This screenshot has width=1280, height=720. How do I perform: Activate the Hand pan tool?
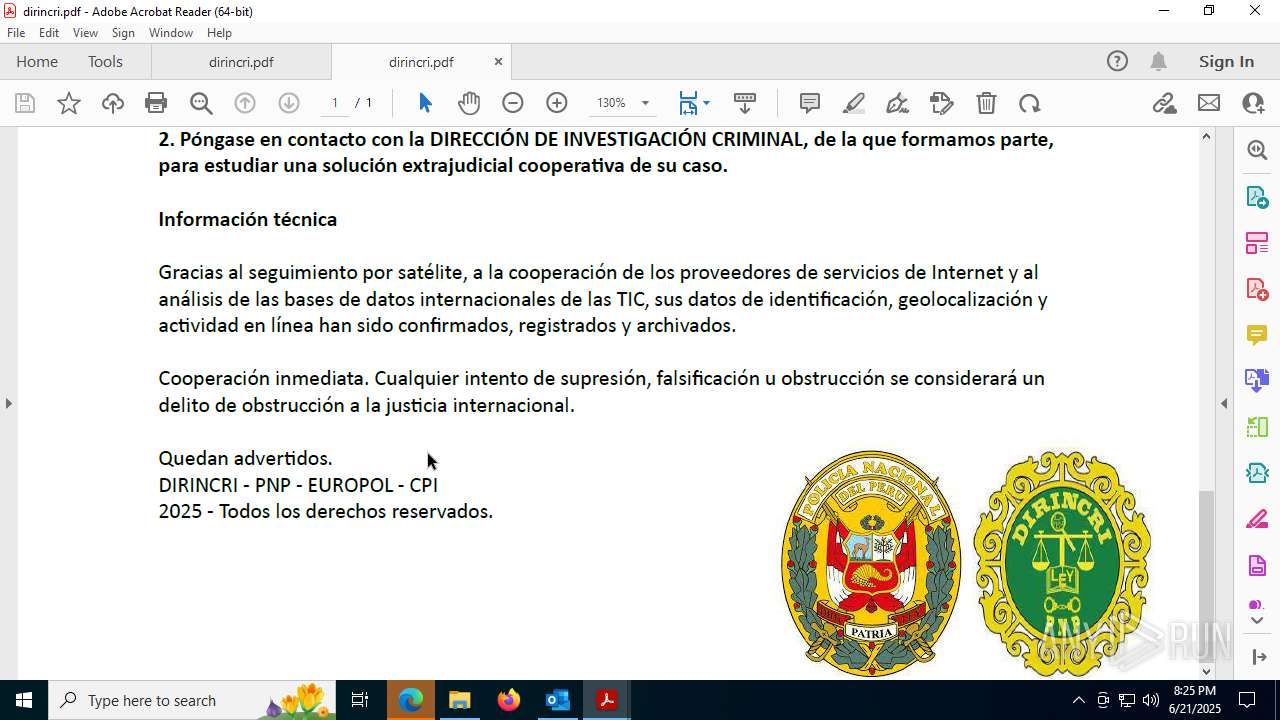469,103
